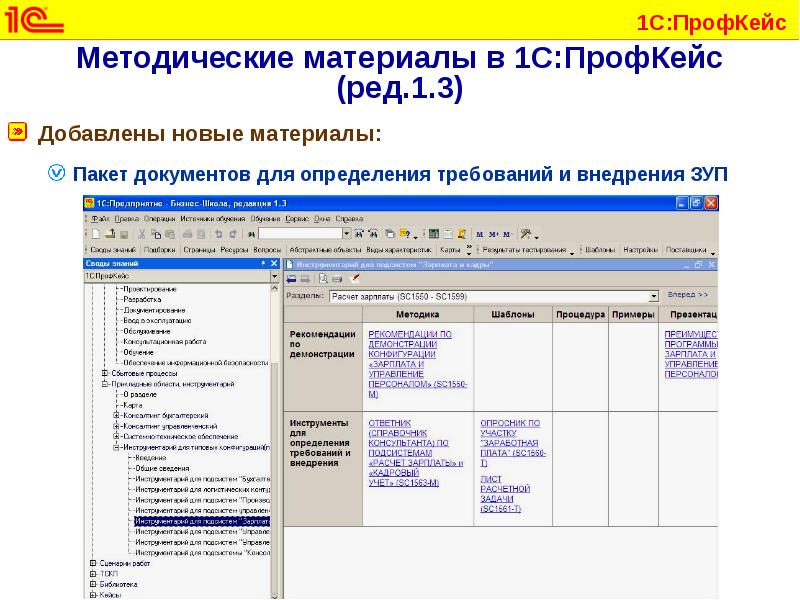
Task: Close the Своды знаний side panel
Action: click(274, 262)
